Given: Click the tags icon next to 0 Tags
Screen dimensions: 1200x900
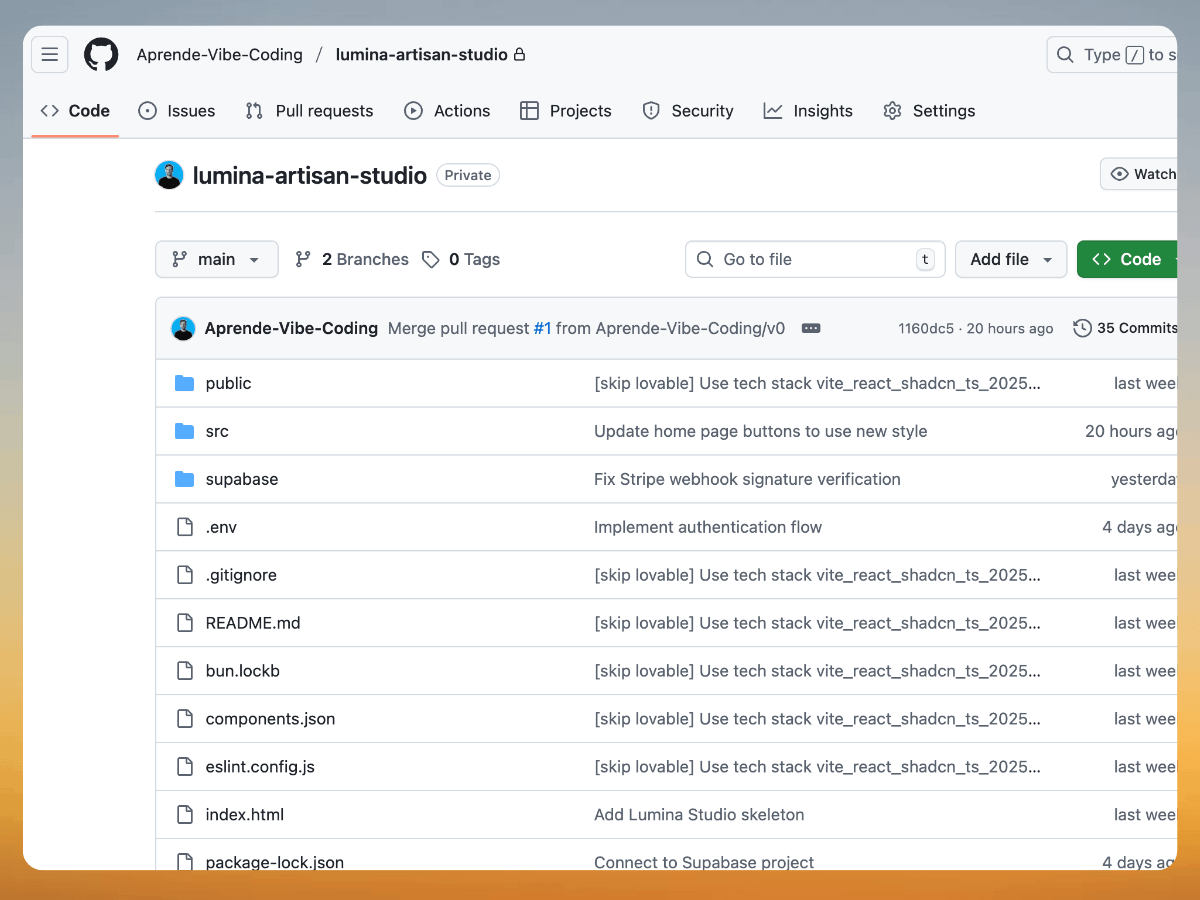Looking at the screenshot, I should tap(431, 260).
